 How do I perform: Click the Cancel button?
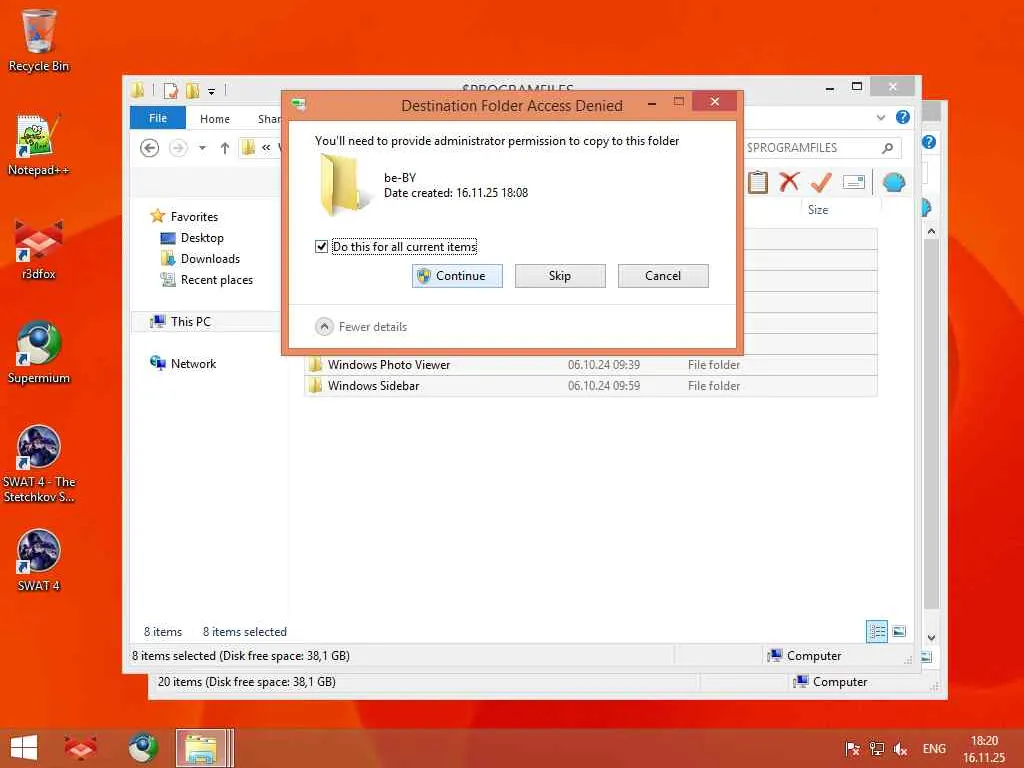pos(663,276)
